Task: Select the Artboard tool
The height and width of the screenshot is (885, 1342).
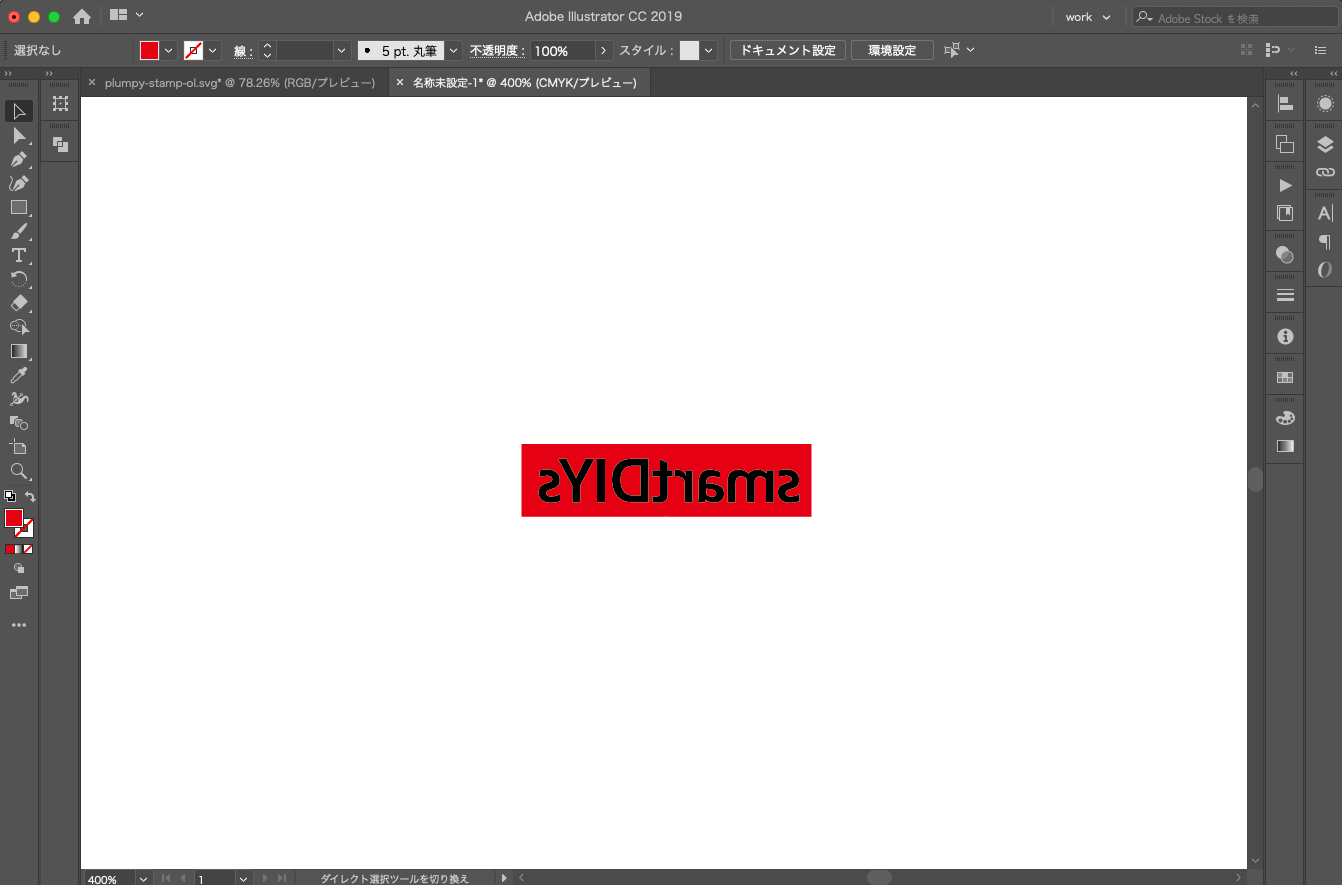Action: (19, 447)
